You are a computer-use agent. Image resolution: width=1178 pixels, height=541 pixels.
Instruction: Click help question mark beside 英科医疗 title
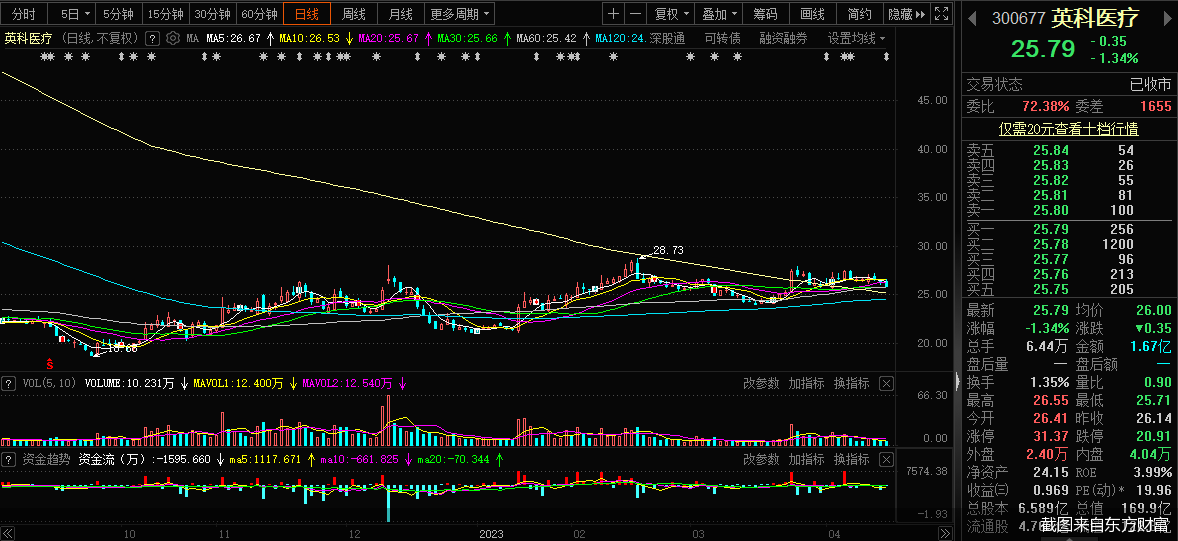click(152, 38)
